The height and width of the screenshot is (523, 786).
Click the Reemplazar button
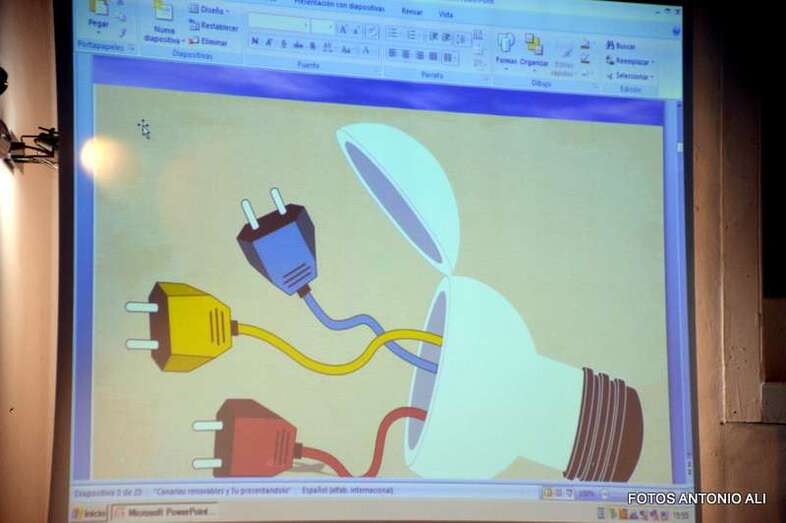629,61
